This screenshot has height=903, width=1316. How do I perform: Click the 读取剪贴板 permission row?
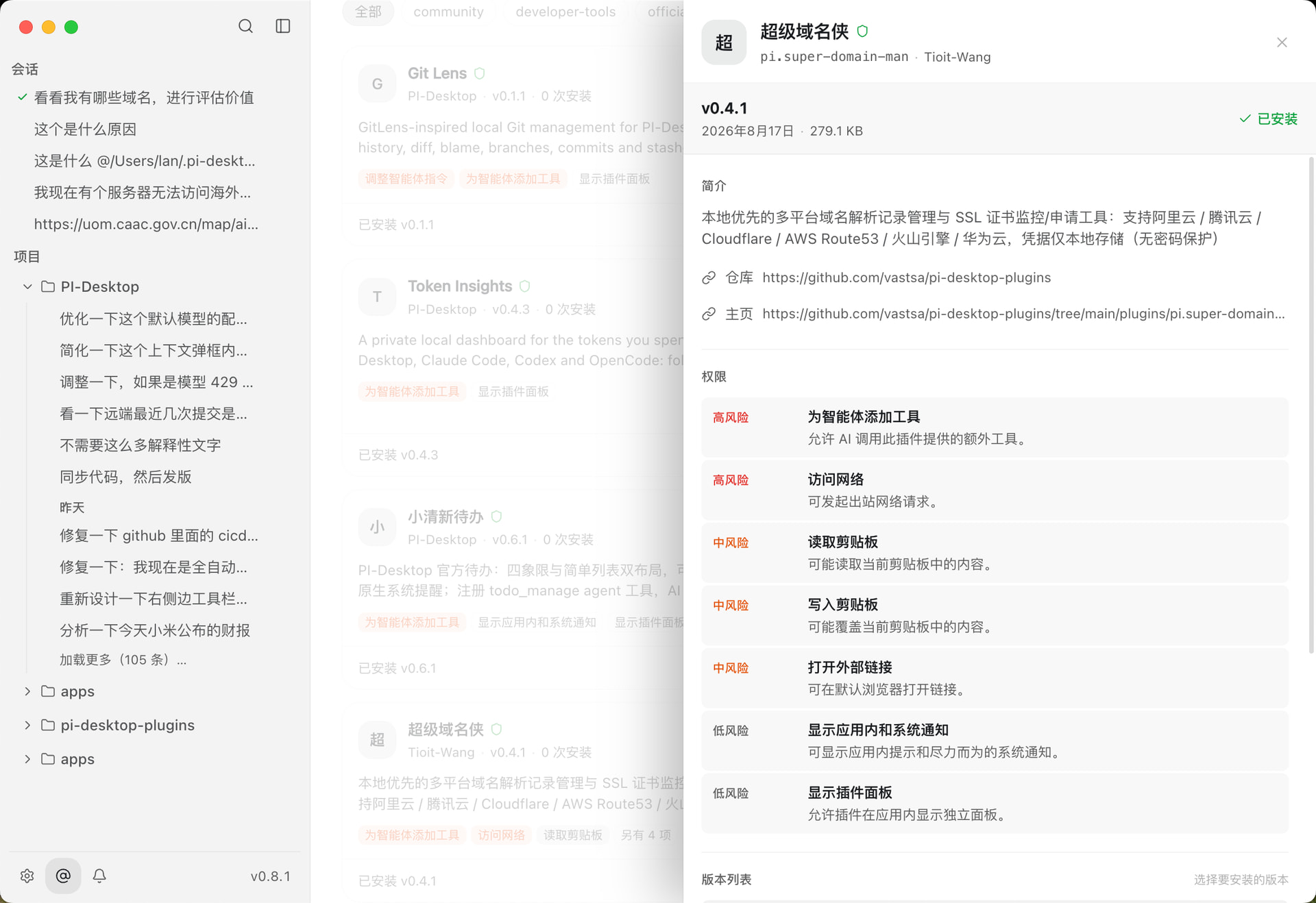click(x=995, y=552)
